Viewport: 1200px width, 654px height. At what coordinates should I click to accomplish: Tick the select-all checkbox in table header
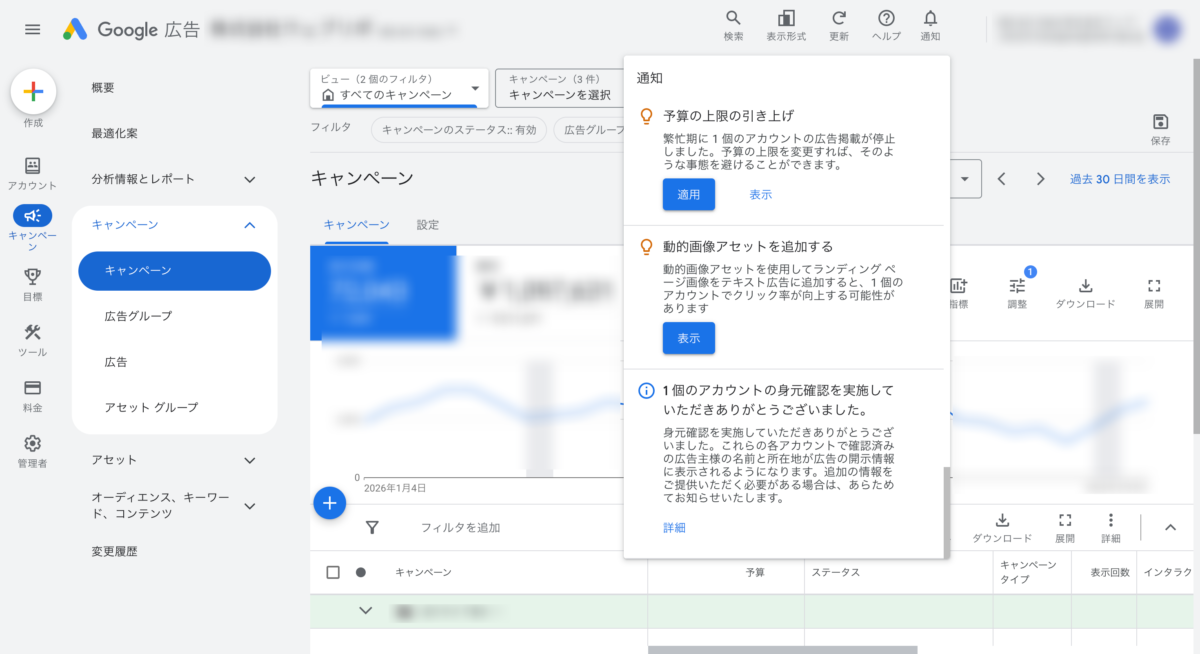333,573
